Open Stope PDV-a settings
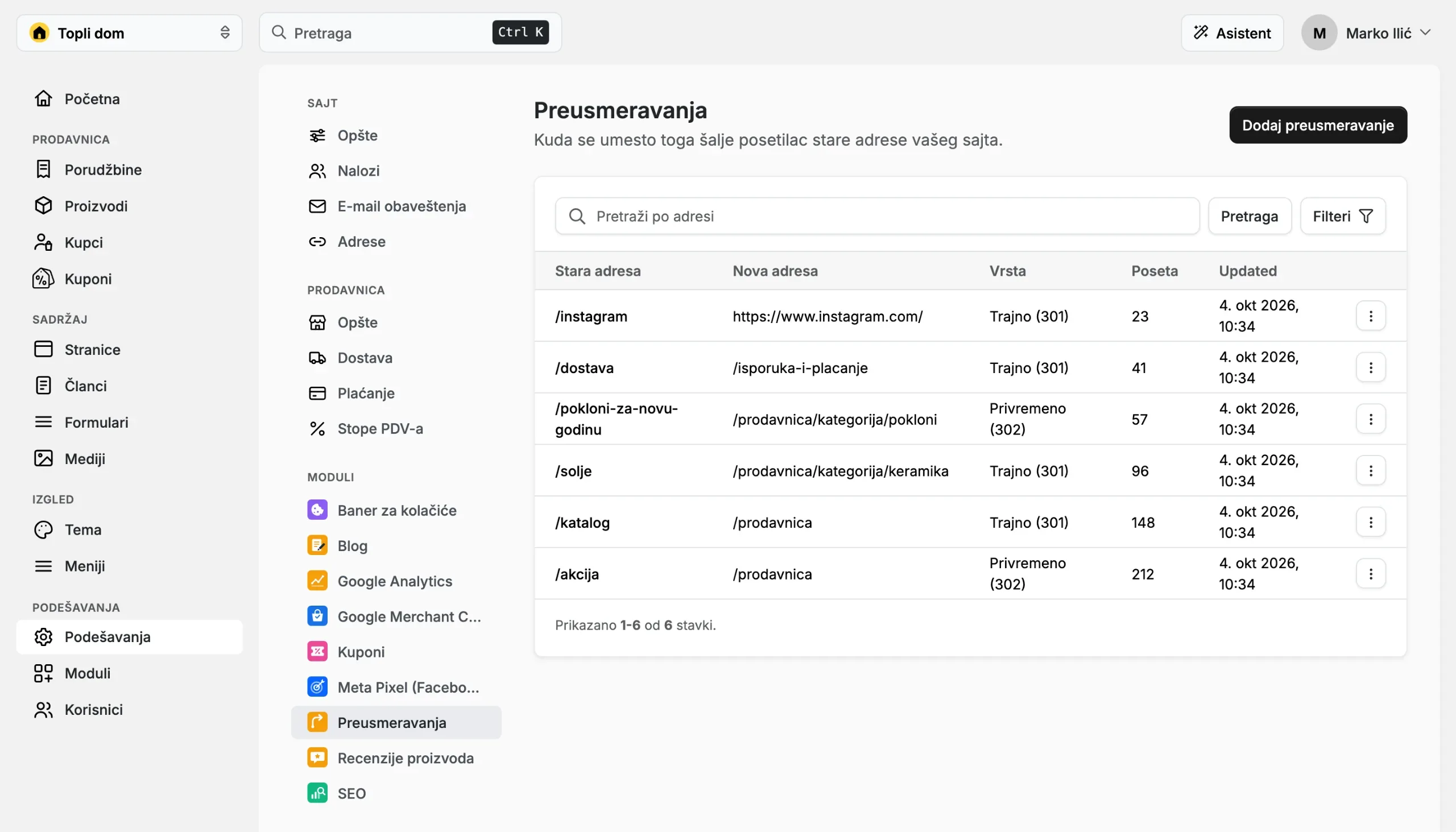Image resolution: width=1456 pixels, height=832 pixels. 396,429
